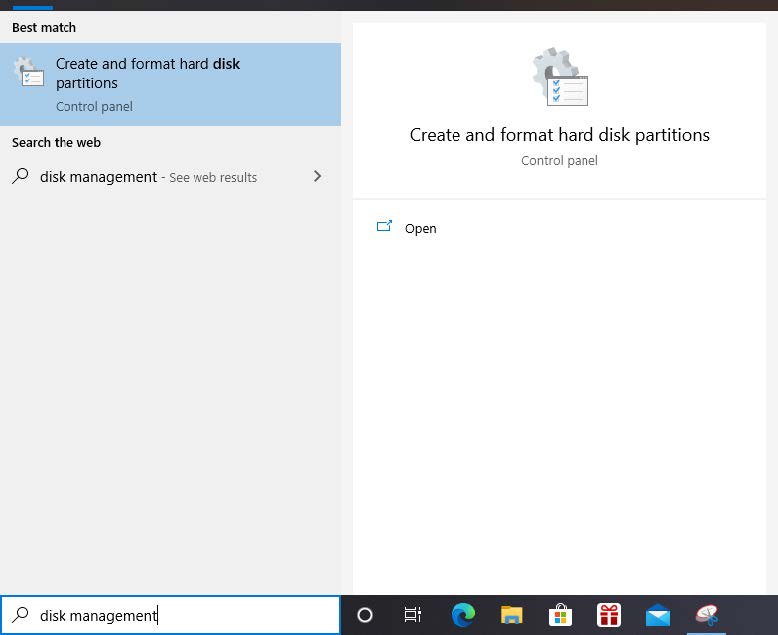Image resolution: width=778 pixels, height=635 pixels.
Task: Click the gear checklist icon in Best match
Action: click(x=28, y=73)
